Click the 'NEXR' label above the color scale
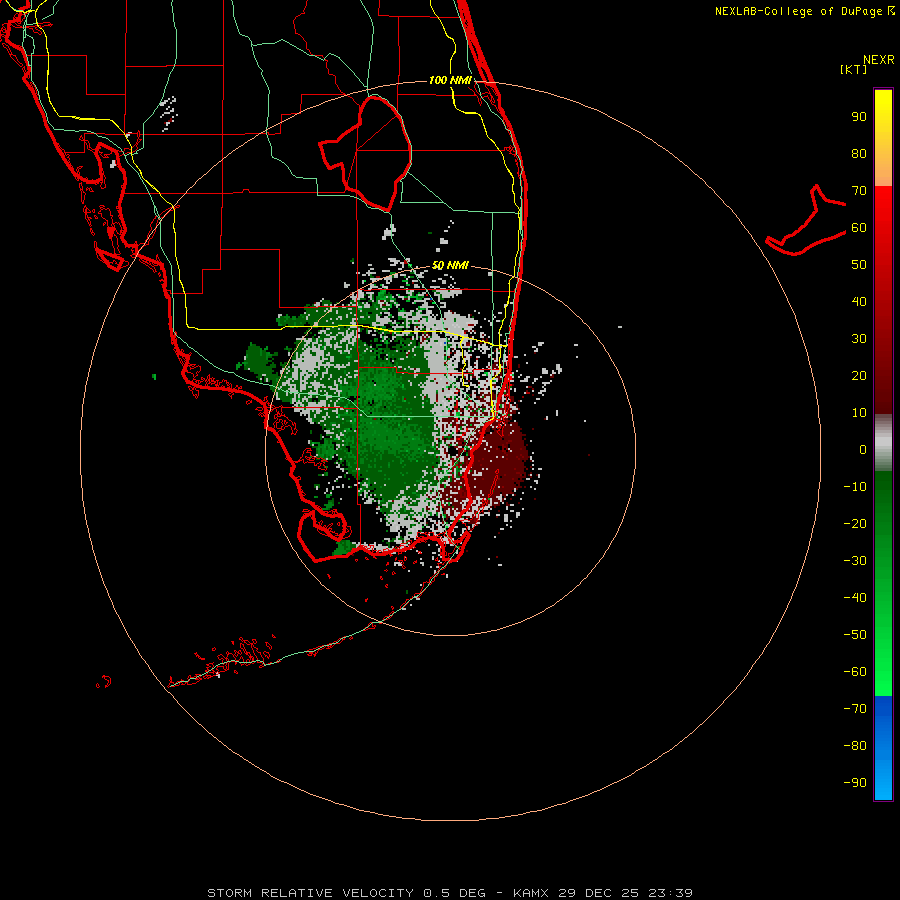This screenshot has width=900, height=900. click(x=879, y=60)
